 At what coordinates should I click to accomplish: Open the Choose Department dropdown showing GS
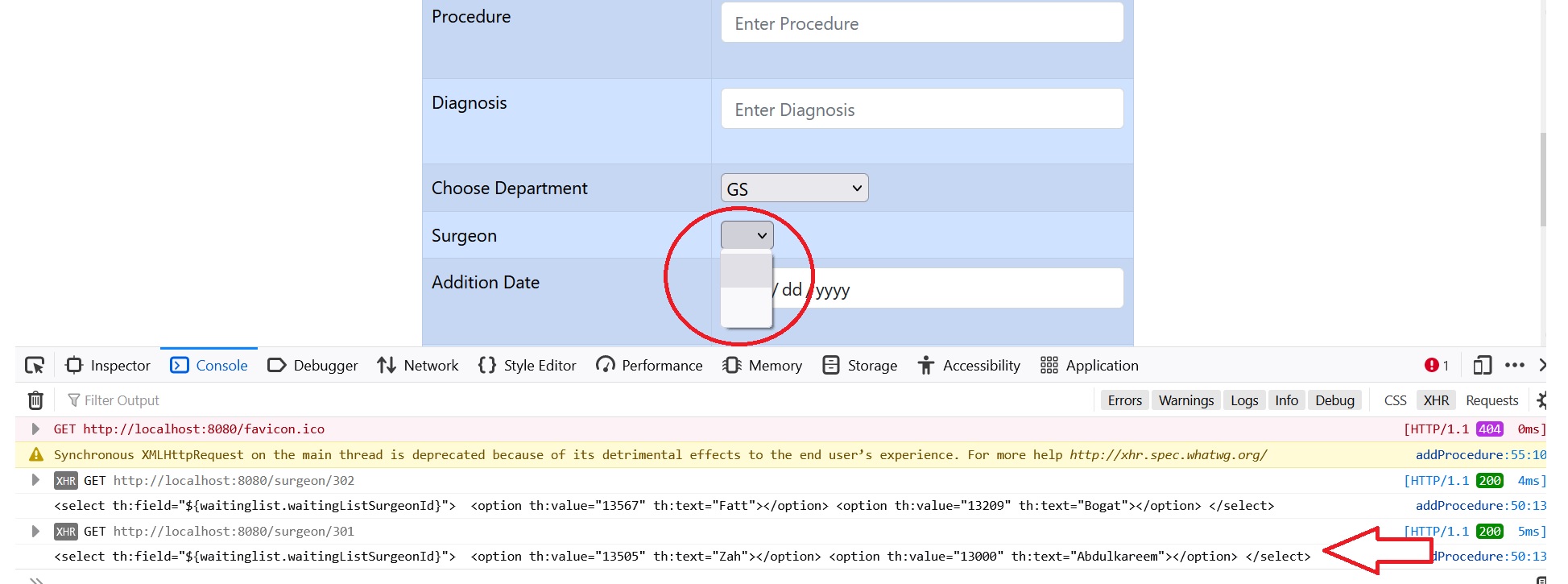click(x=793, y=187)
